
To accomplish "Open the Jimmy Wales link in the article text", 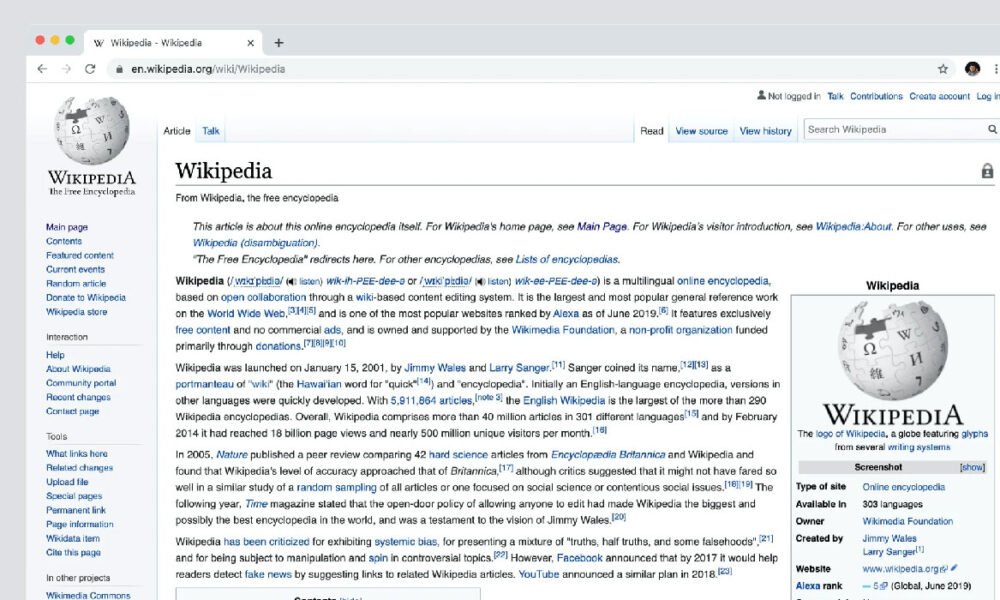I will pyautogui.click(x=435, y=368).
